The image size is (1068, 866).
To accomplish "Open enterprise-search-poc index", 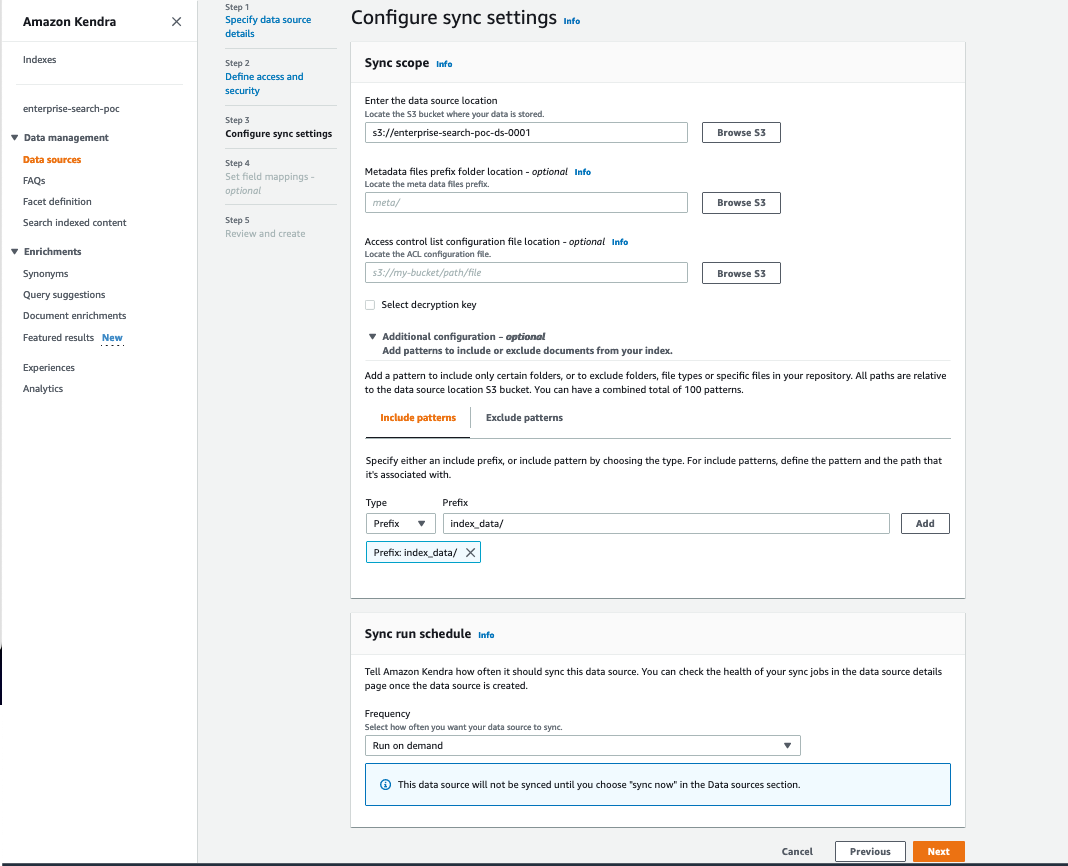I will coord(71,109).
